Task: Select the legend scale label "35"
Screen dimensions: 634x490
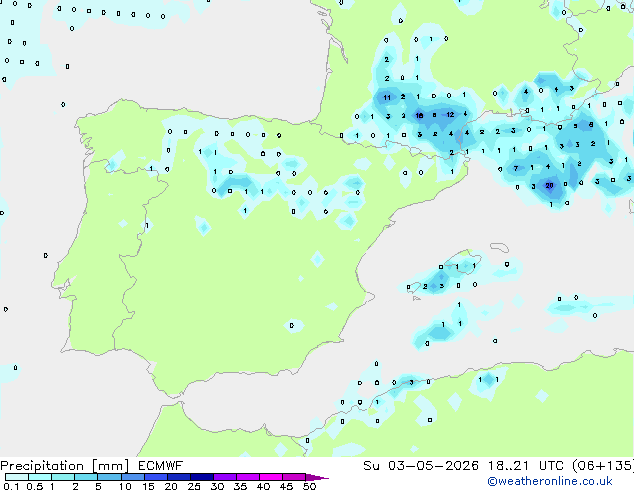Action: pyautogui.click(x=240, y=486)
